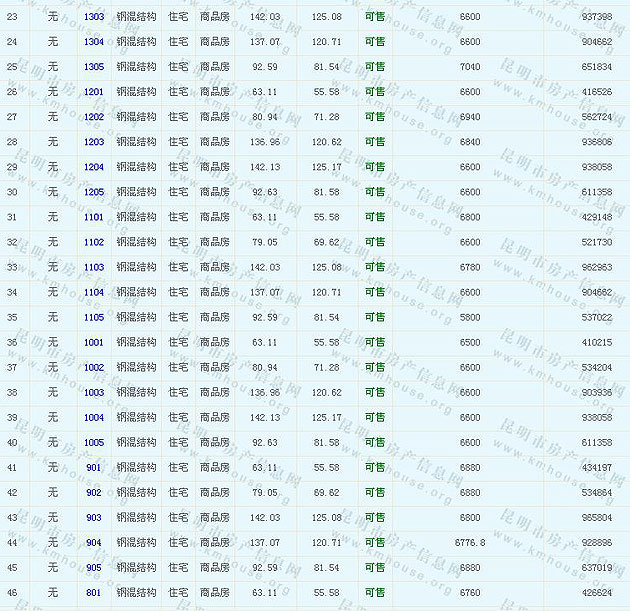Click room number 1202
The image size is (630, 611).
(x=94, y=117)
